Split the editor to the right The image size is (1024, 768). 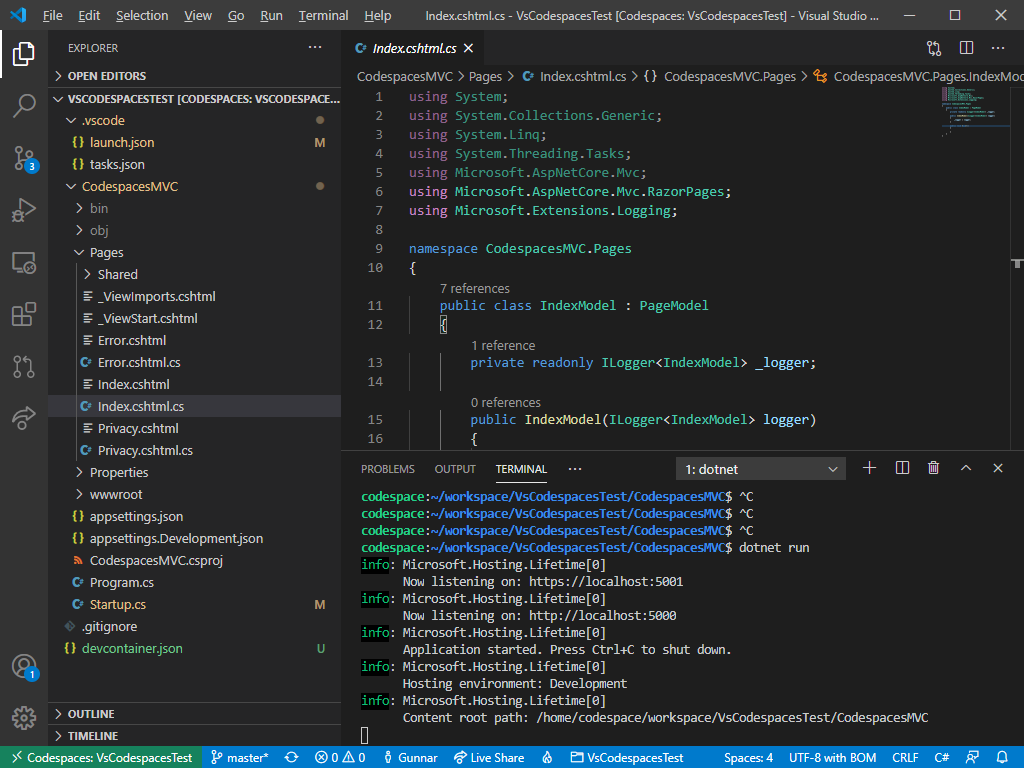click(965, 47)
